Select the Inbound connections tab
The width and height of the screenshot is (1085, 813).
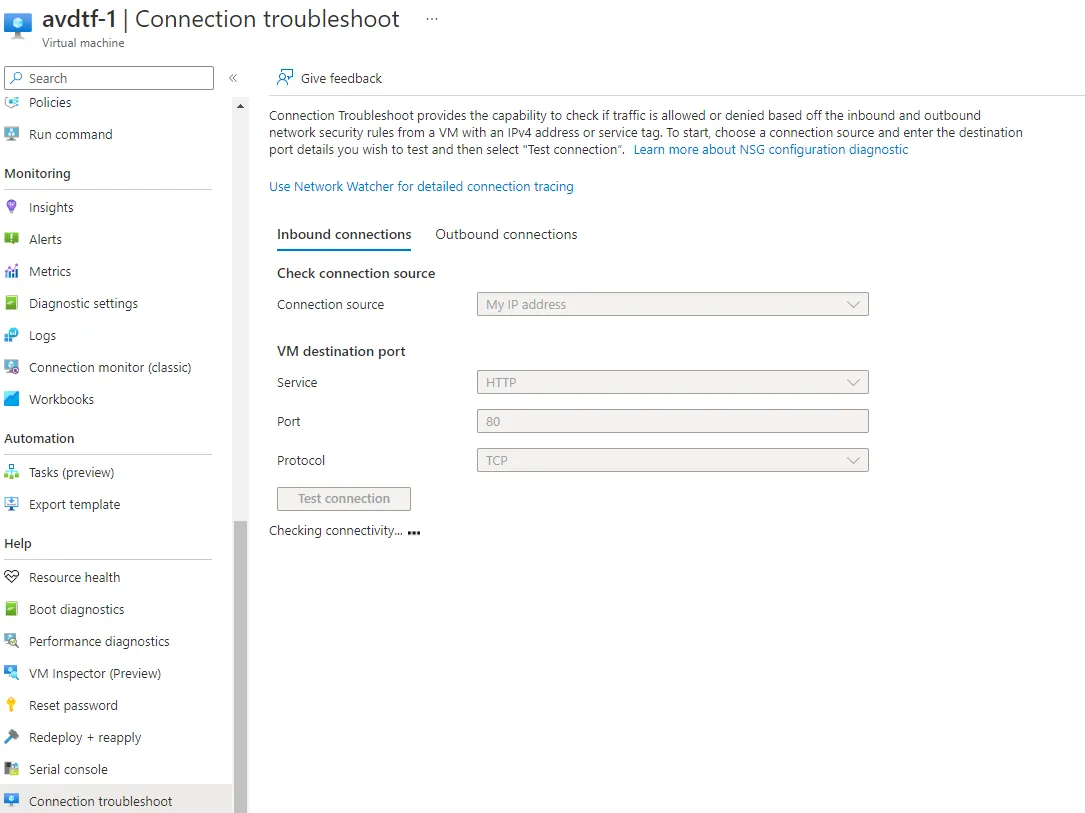tap(344, 234)
